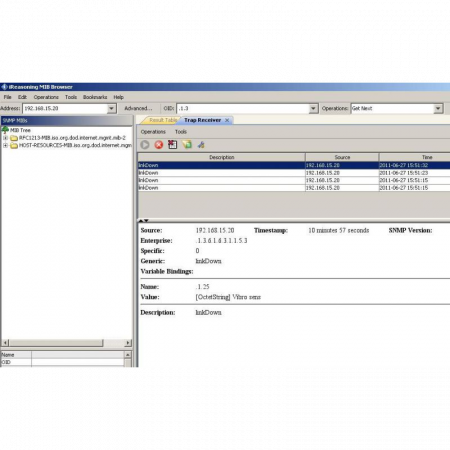Expand the RFC1213-MIB tree node

(5, 138)
